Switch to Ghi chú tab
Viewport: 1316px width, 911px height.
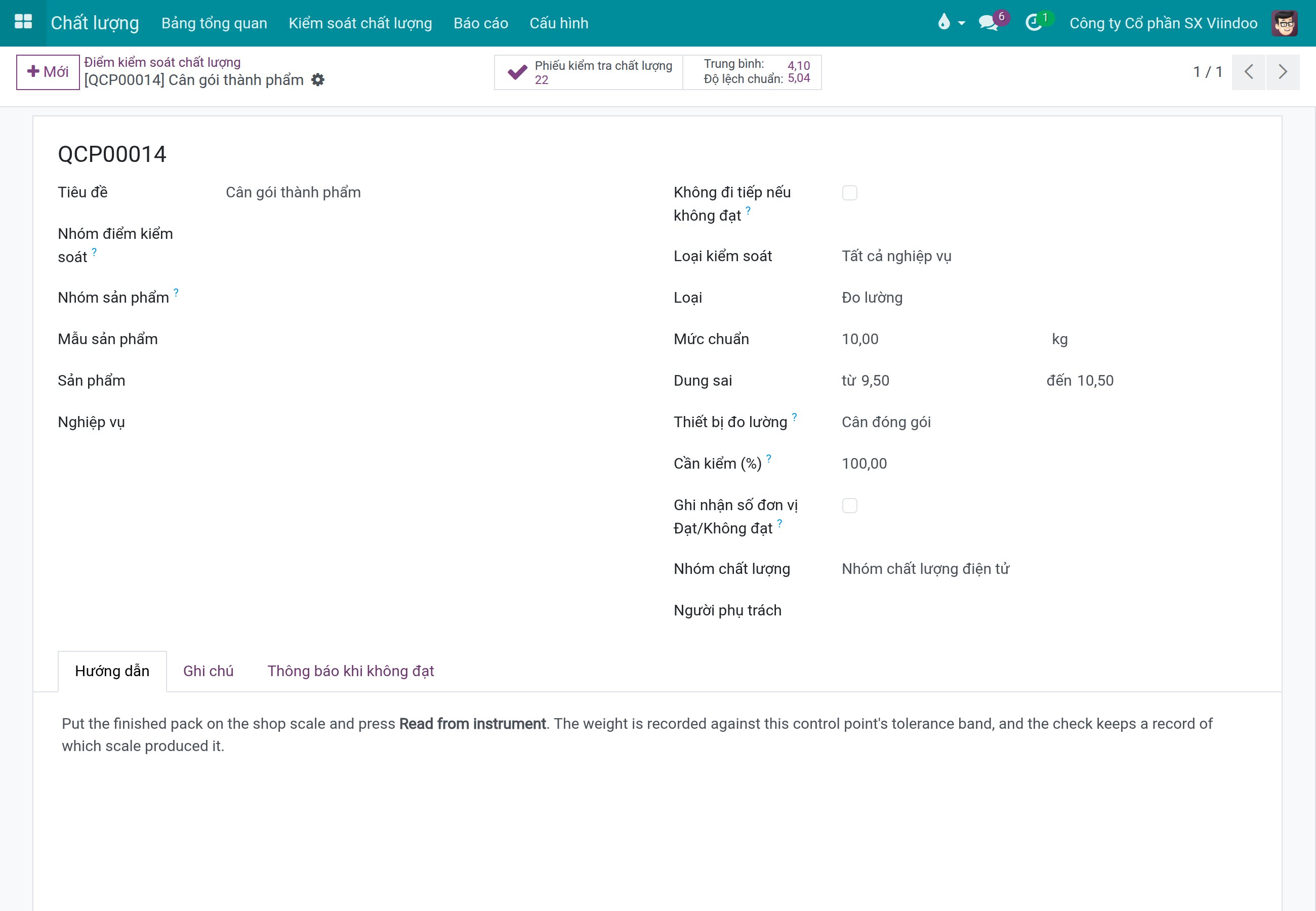click(209, 671)
